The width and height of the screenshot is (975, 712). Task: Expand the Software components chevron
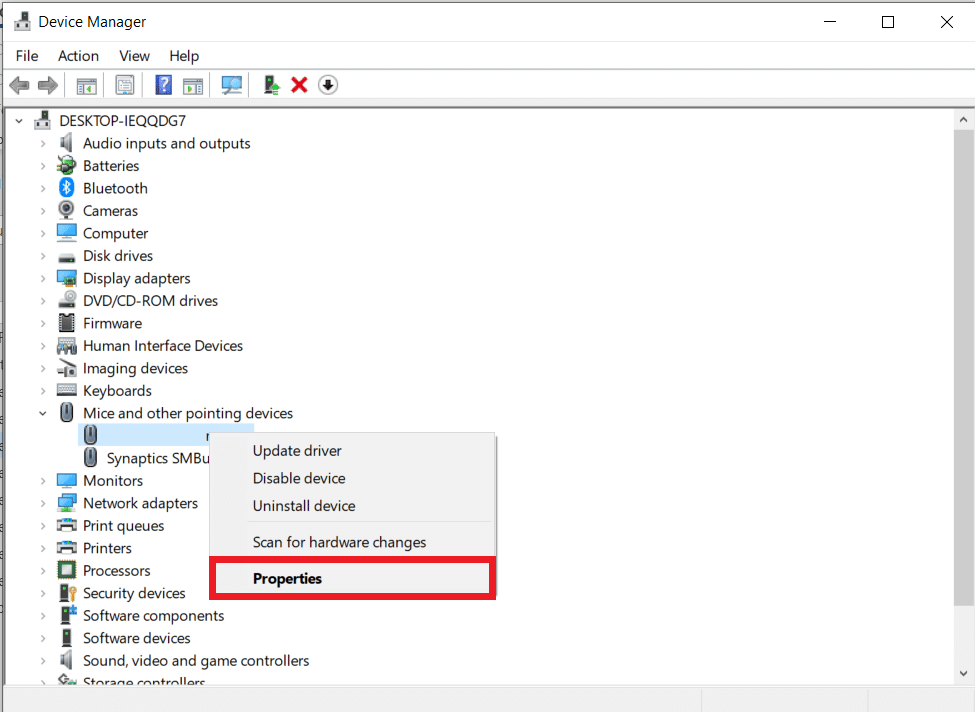coord(43,616)
